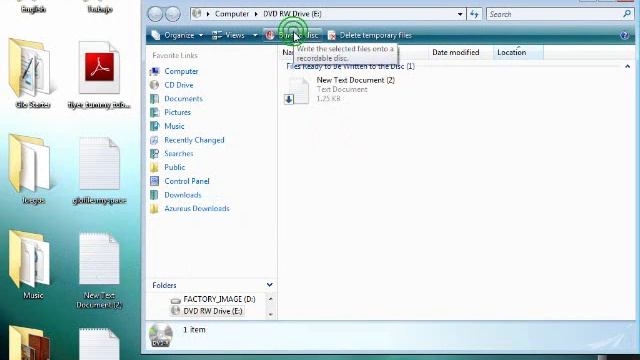This screenshot has width=640, height=360.
Task: Click the CD Drive disc icon
Action: point(154,85)
